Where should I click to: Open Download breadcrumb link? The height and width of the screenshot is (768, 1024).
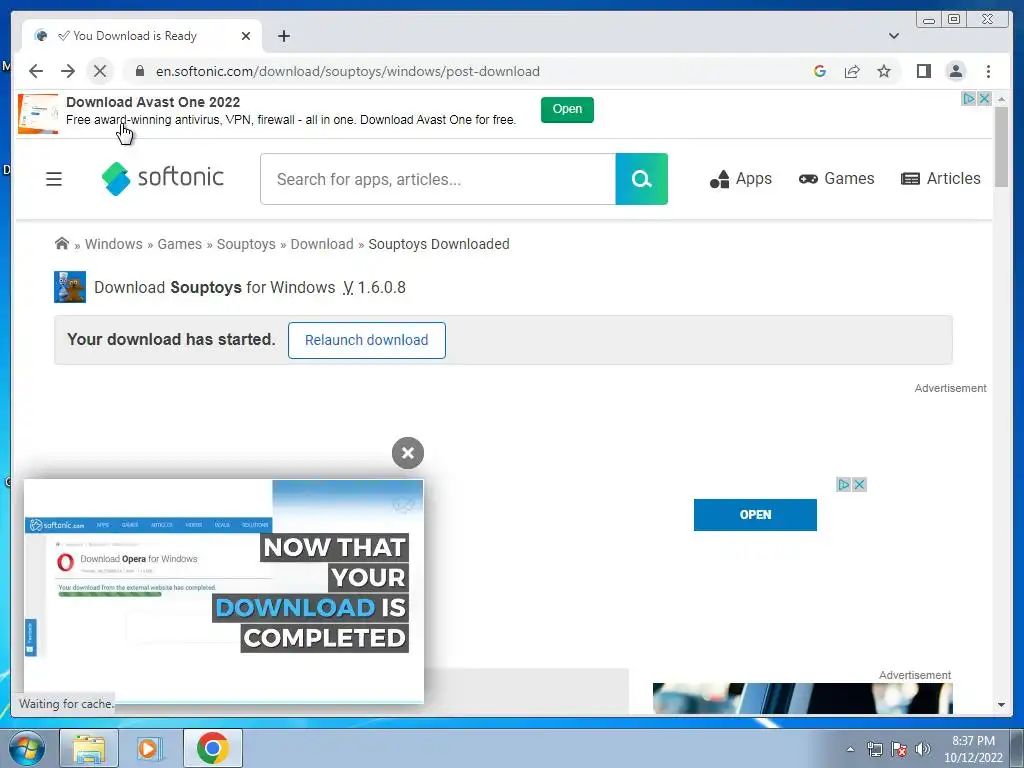322,244
